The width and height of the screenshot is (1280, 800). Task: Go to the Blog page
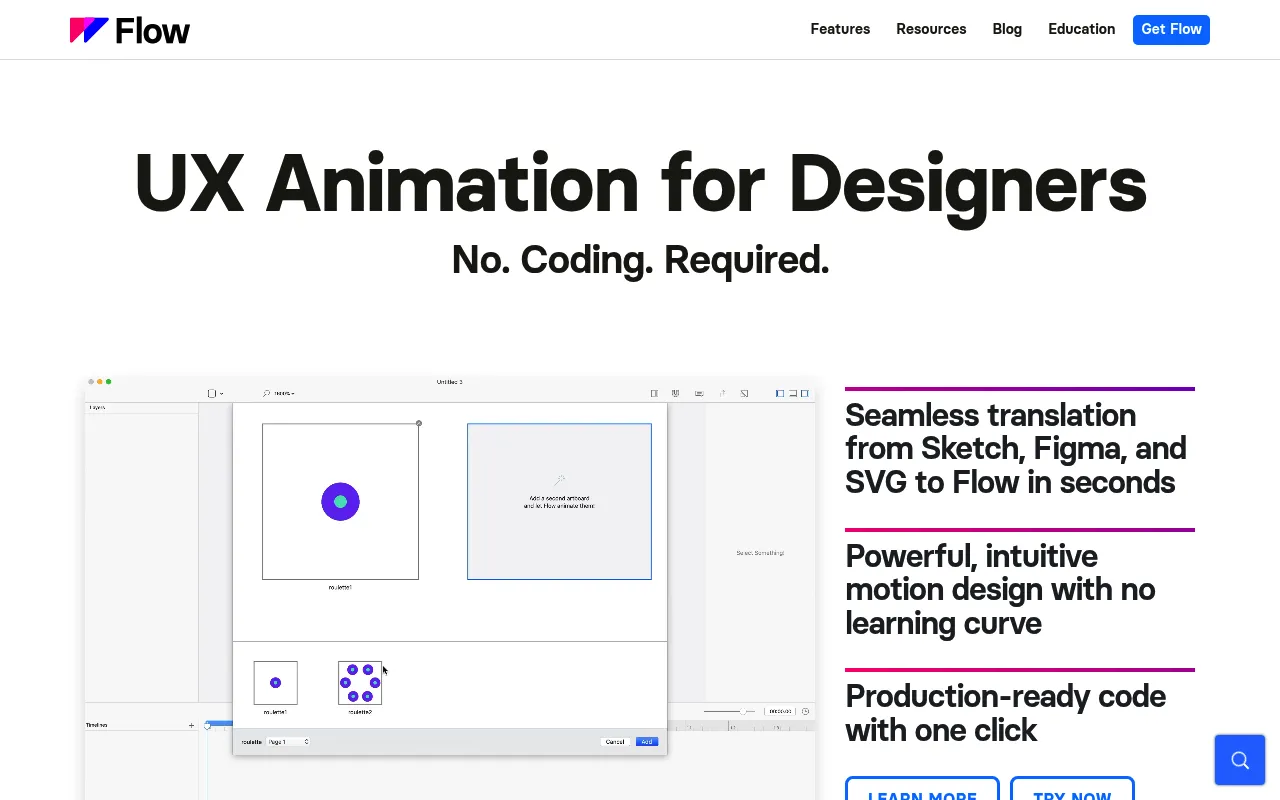(1007, 29)
